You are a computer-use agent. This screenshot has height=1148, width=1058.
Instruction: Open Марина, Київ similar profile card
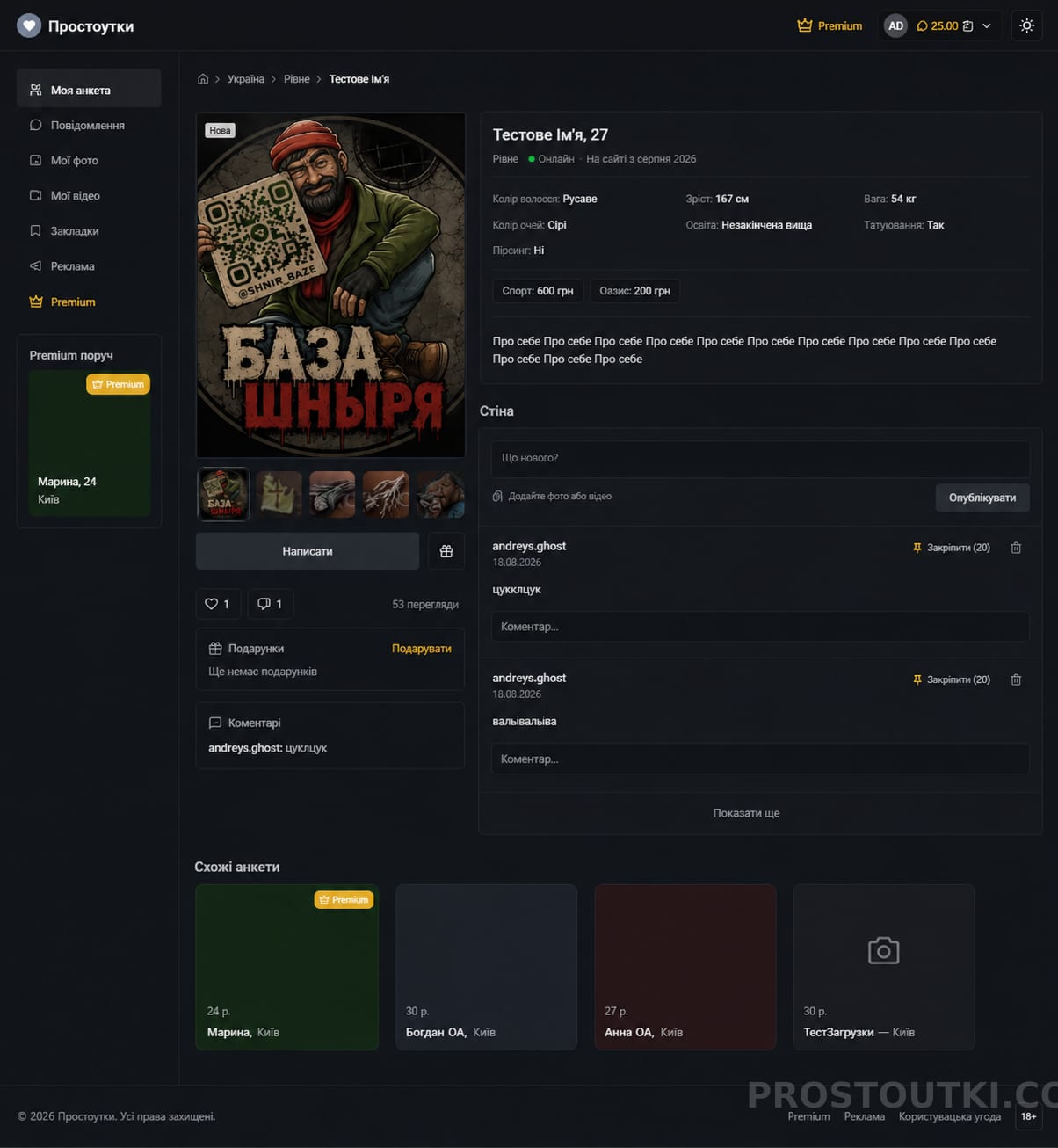287,967
